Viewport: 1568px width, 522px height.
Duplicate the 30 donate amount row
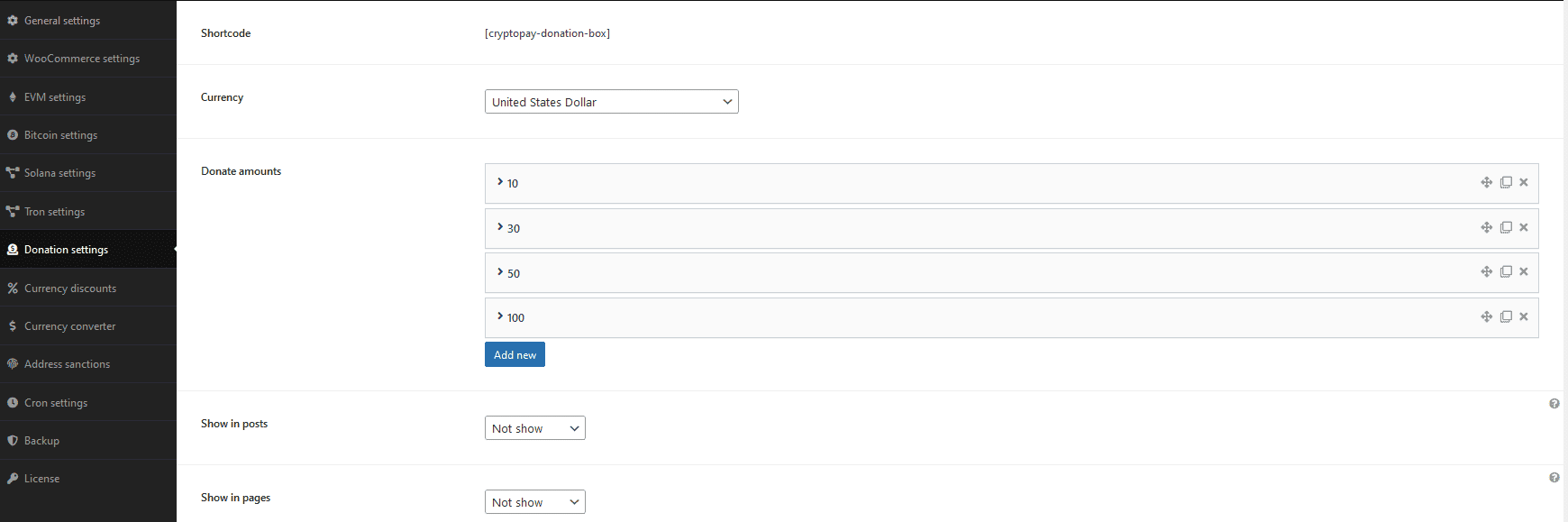(1506, 227)
